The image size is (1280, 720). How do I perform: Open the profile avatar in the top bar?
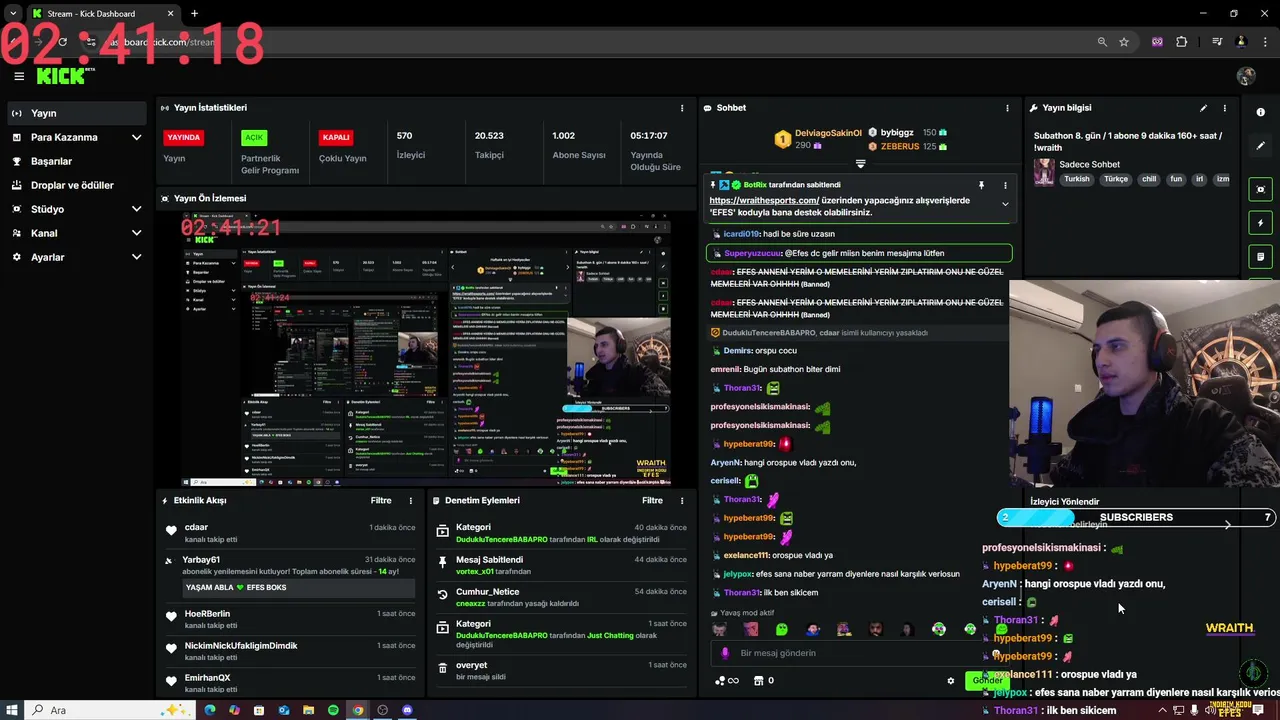point(1246,76)
